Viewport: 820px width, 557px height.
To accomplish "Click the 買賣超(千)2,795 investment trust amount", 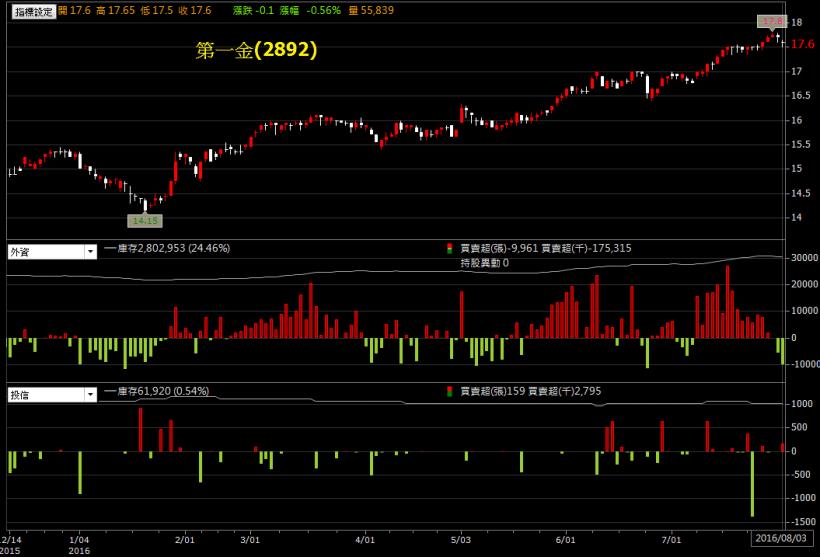I will point(565,391).
